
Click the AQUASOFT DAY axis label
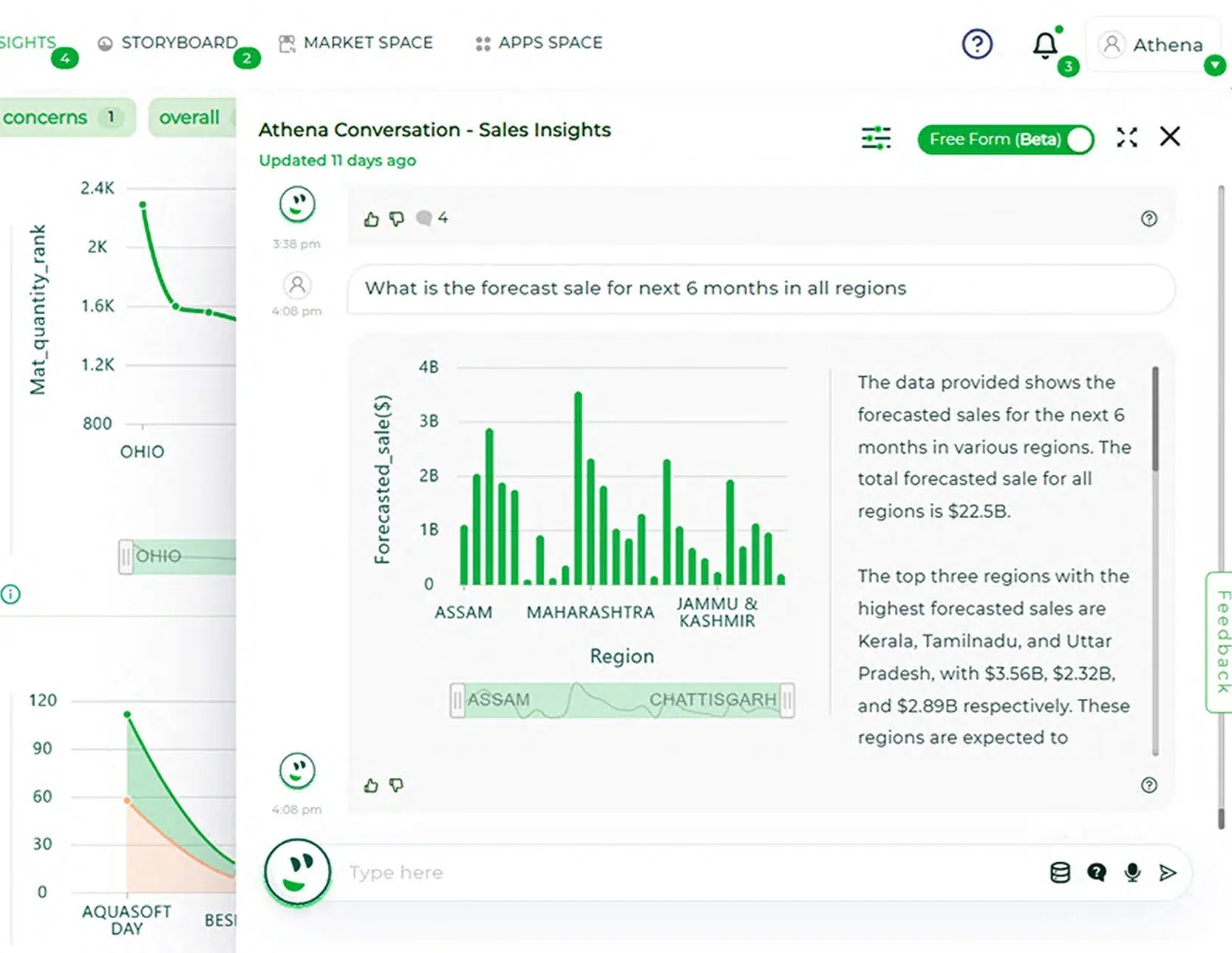[x=126, y=920]
